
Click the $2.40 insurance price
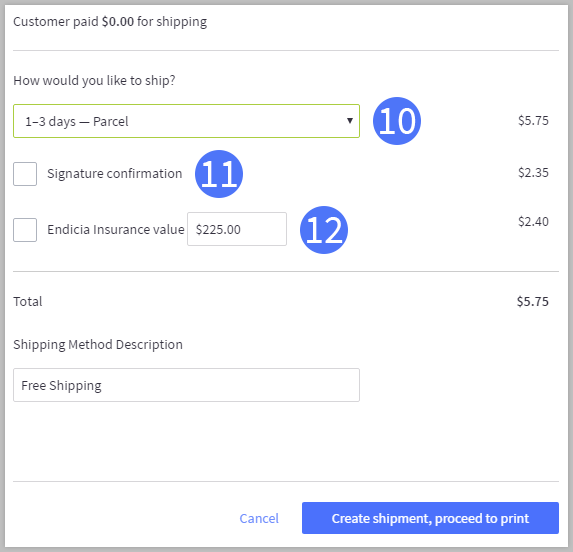tap(533, 221)
